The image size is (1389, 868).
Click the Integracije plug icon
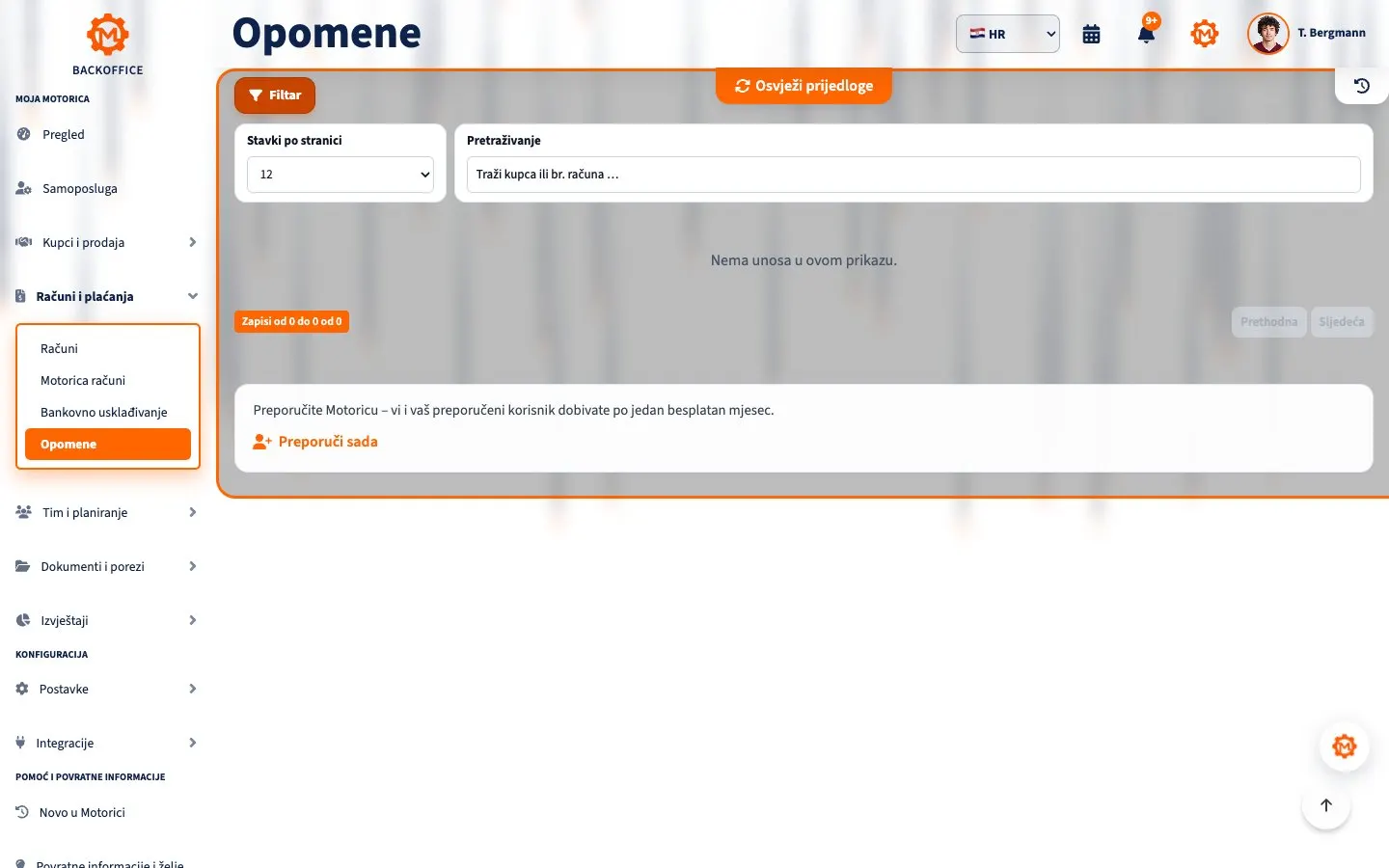(20, 743)
